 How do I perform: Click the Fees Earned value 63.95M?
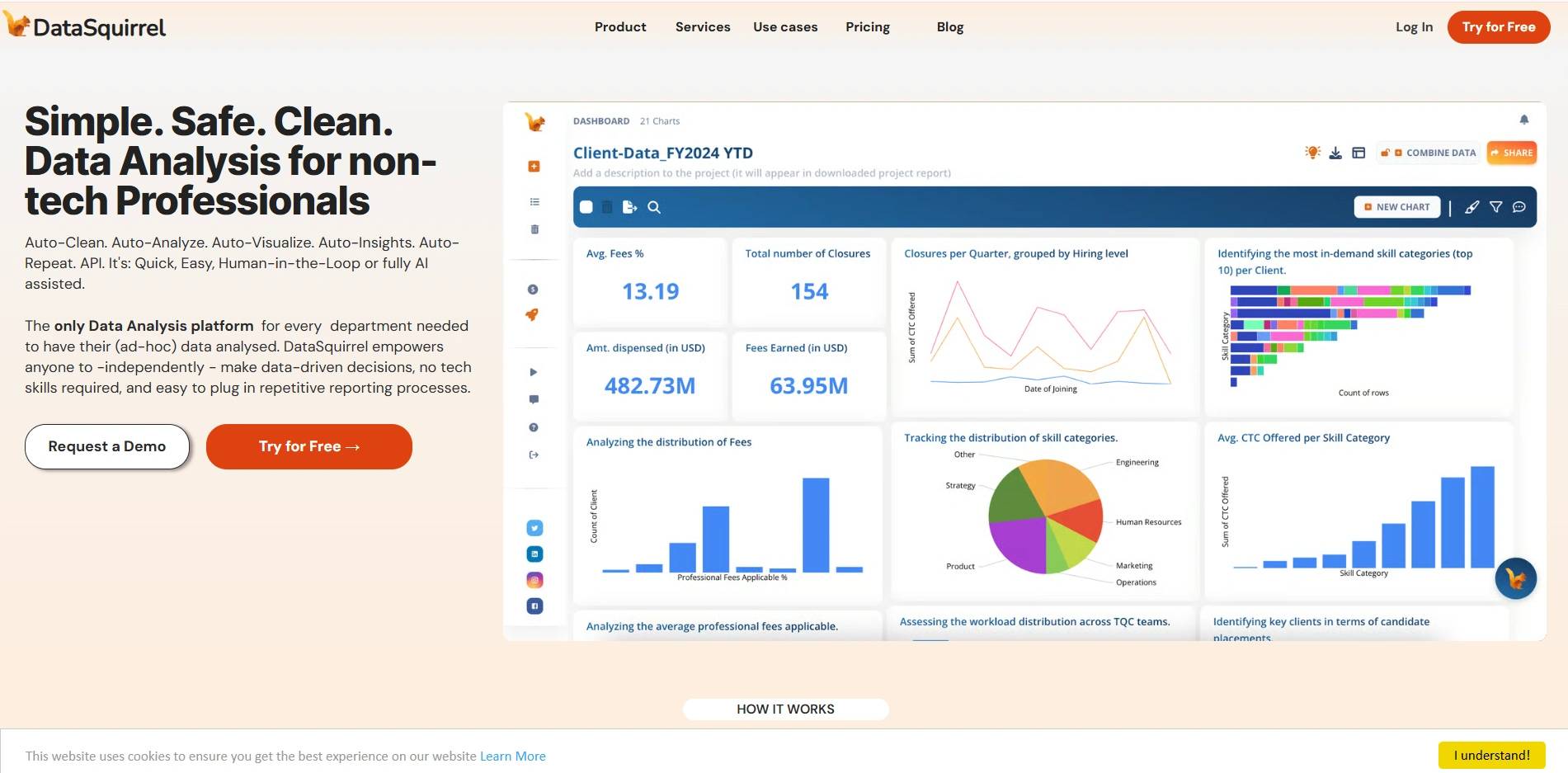tap(809, 386)
